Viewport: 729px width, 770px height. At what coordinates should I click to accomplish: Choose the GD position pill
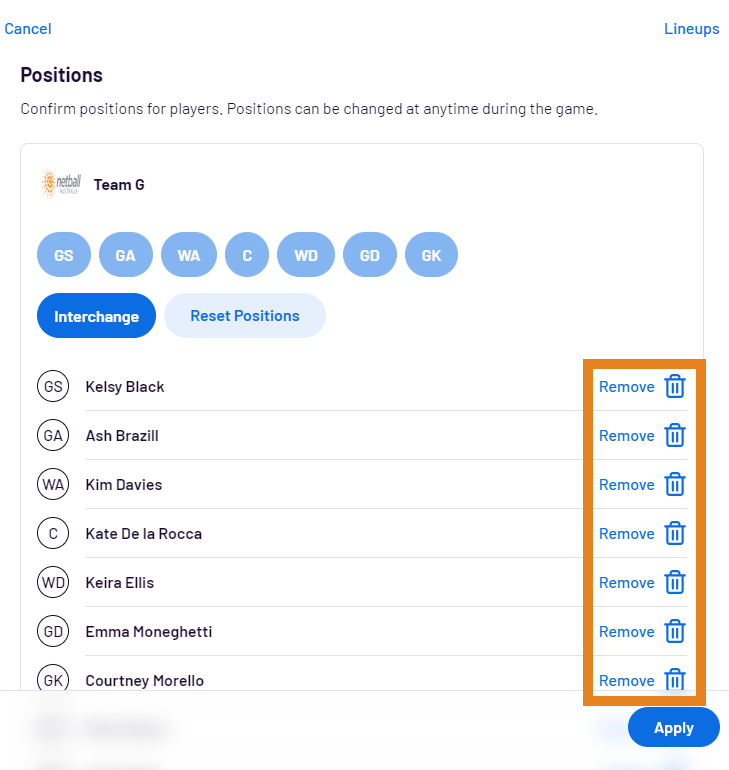[370, 255]
